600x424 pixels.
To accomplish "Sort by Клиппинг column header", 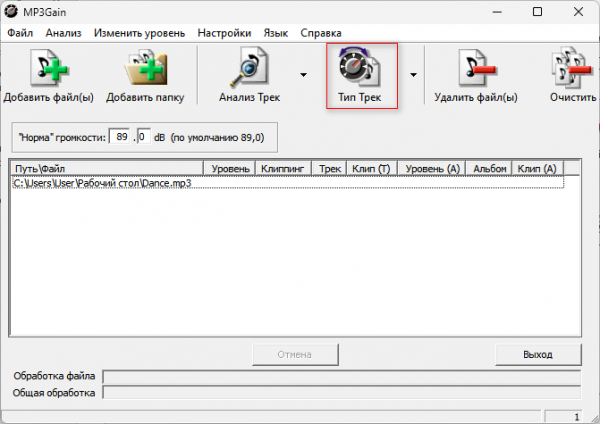I will click(284, 169).
